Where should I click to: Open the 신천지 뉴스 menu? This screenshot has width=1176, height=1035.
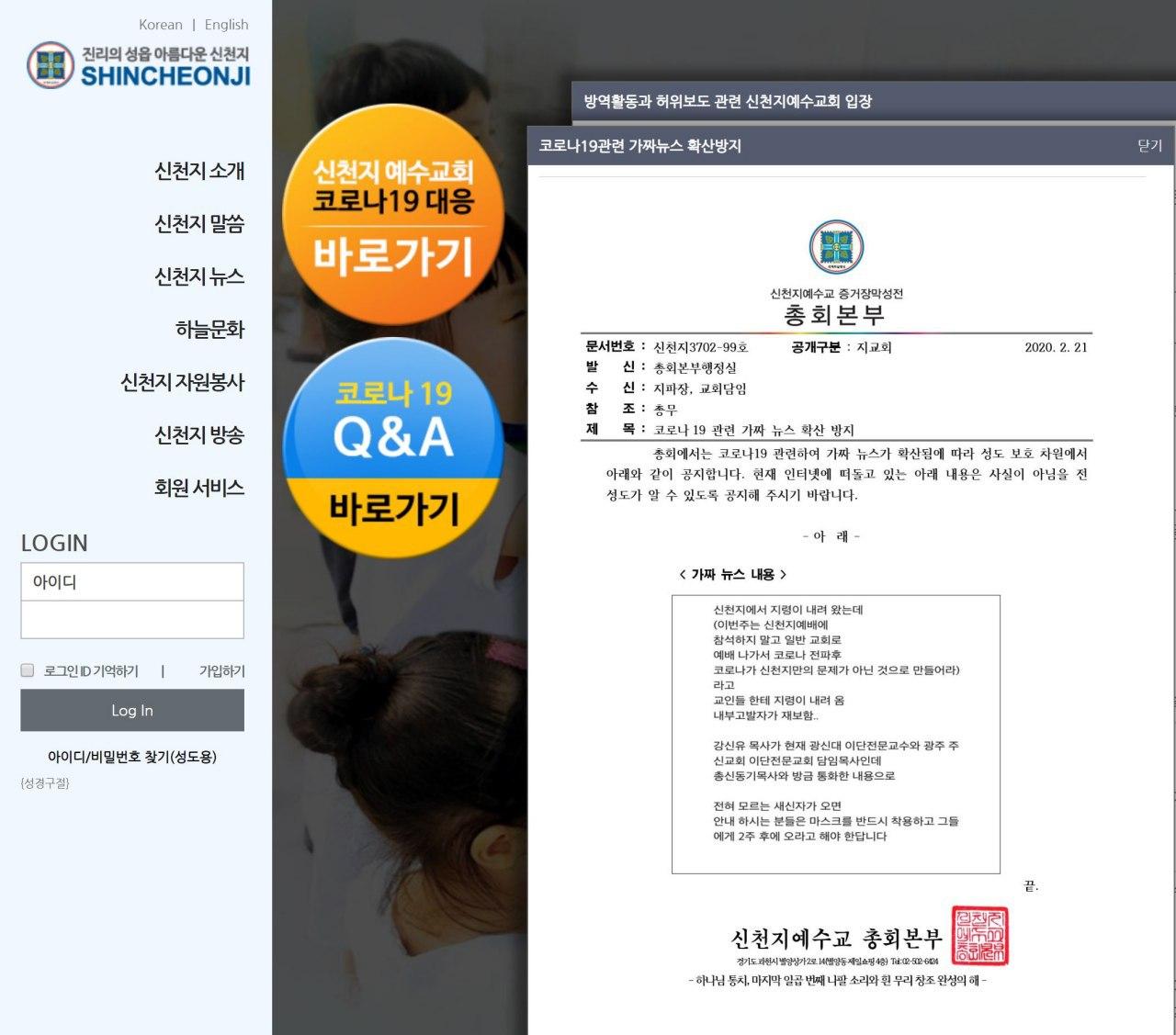coord(199,276)
